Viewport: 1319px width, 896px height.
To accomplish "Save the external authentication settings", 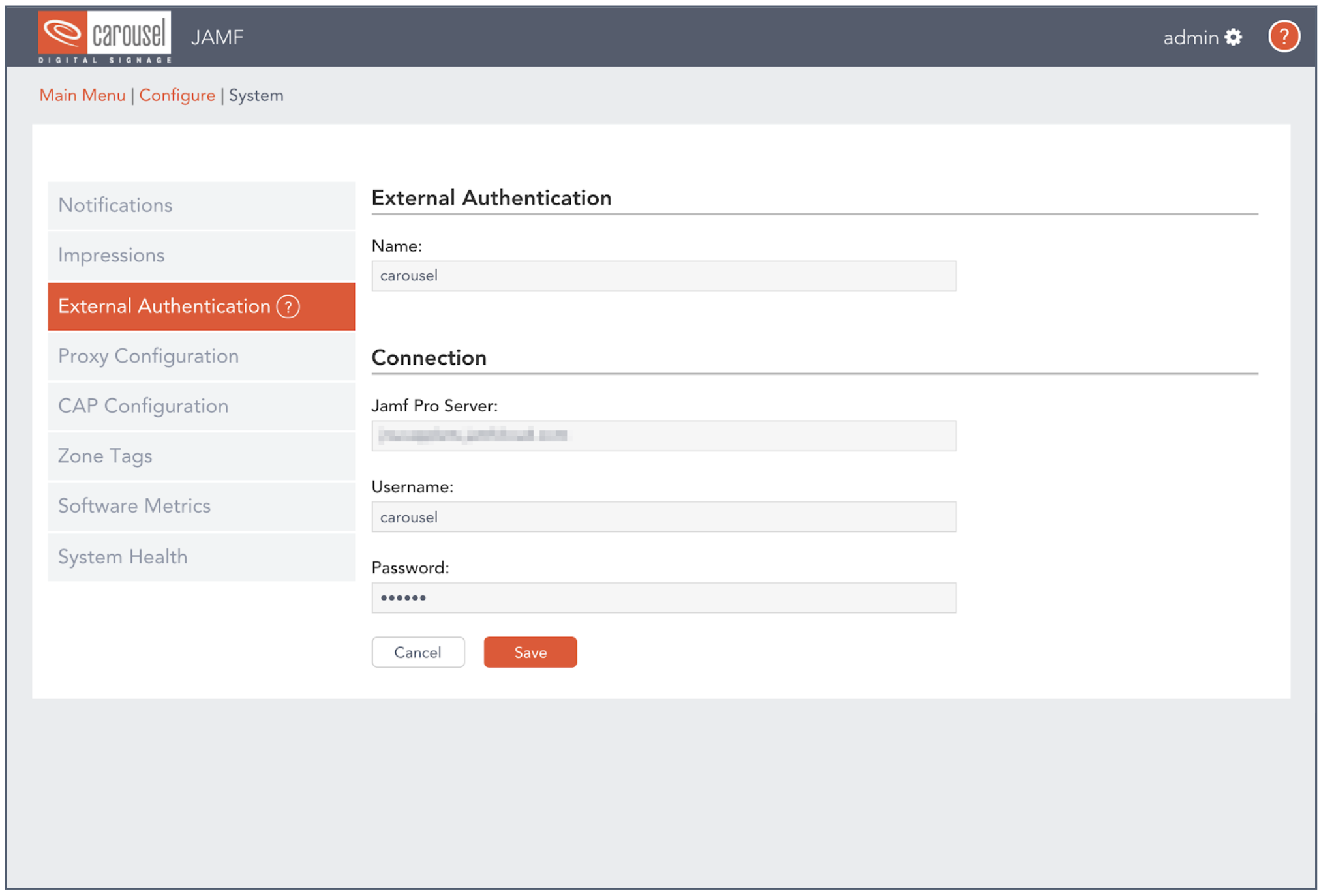I will (x=530, y=652).
